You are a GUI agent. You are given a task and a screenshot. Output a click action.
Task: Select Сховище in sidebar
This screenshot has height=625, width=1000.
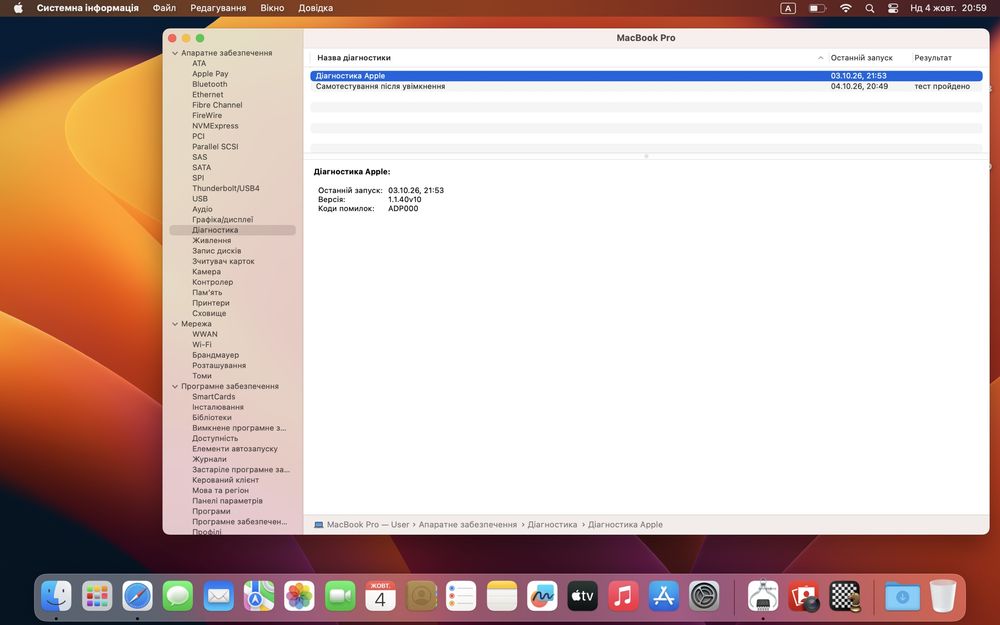tap(209, 313)
